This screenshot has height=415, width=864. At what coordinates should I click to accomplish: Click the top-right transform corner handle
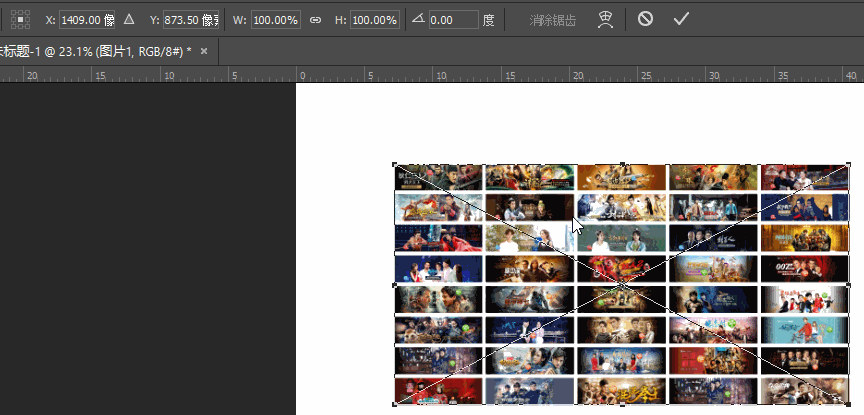(848, 164)
